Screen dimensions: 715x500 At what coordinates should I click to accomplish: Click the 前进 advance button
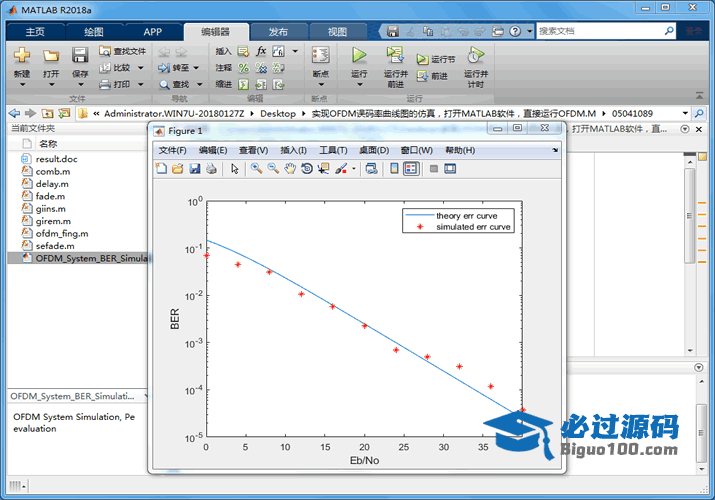tap(432, 76)
